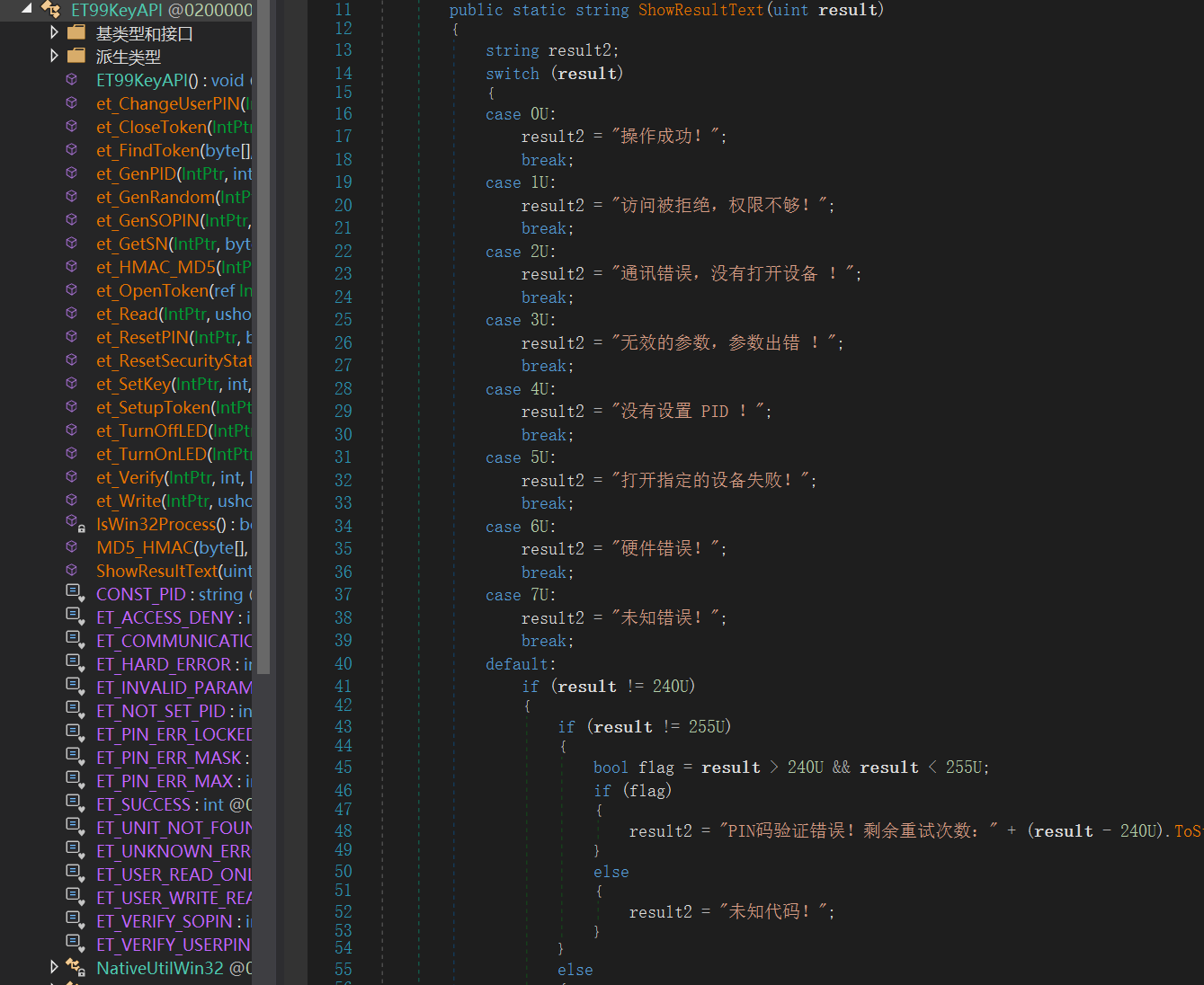1204x985 pixels.
Task: Click method icon beside et_OpenToken
Action: point(72,289)
